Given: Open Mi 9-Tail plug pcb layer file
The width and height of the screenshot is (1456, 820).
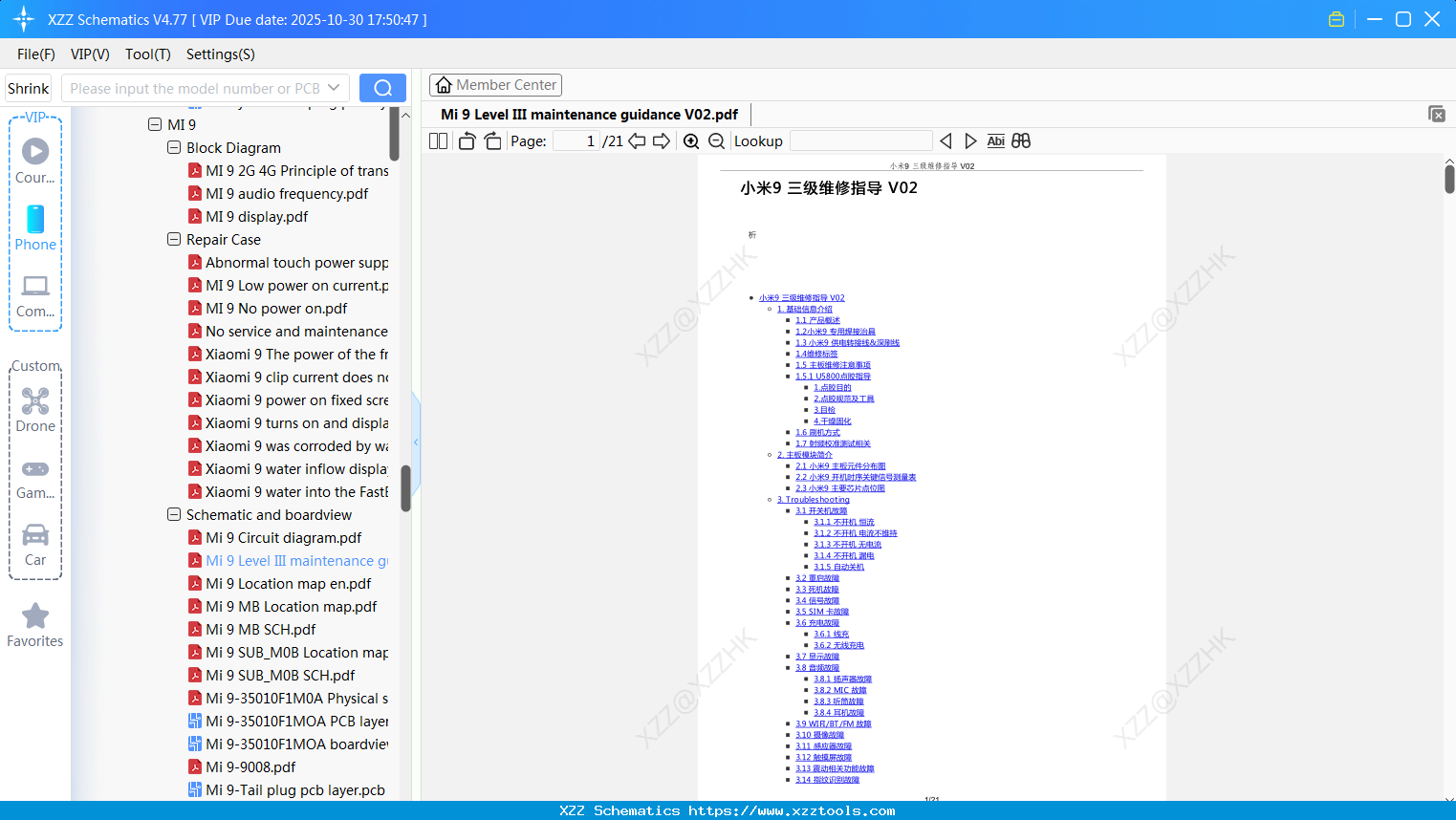Looking at the screenshot, I should click(x=295, y=789).
